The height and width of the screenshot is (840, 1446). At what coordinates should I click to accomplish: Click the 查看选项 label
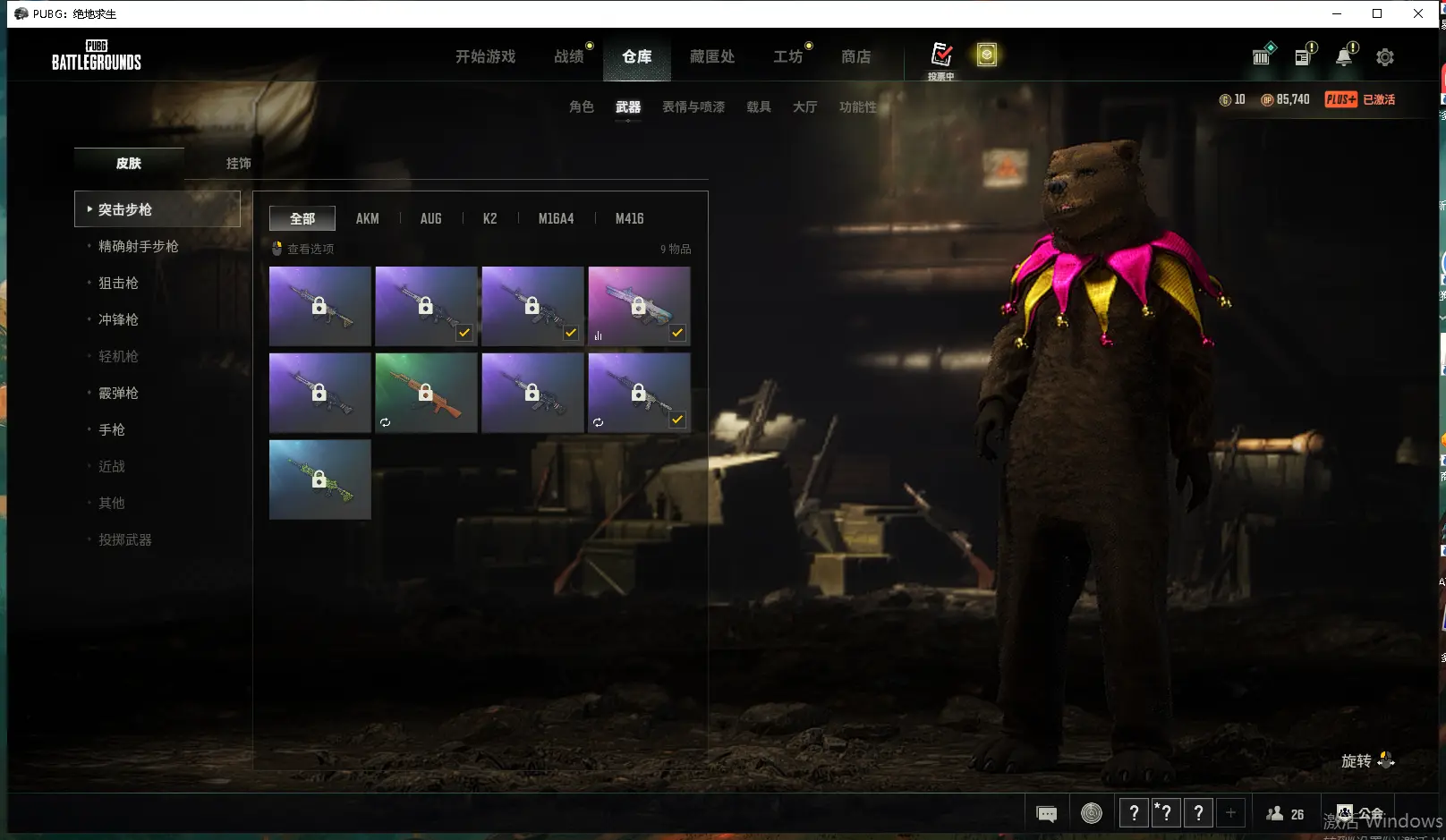310,249
